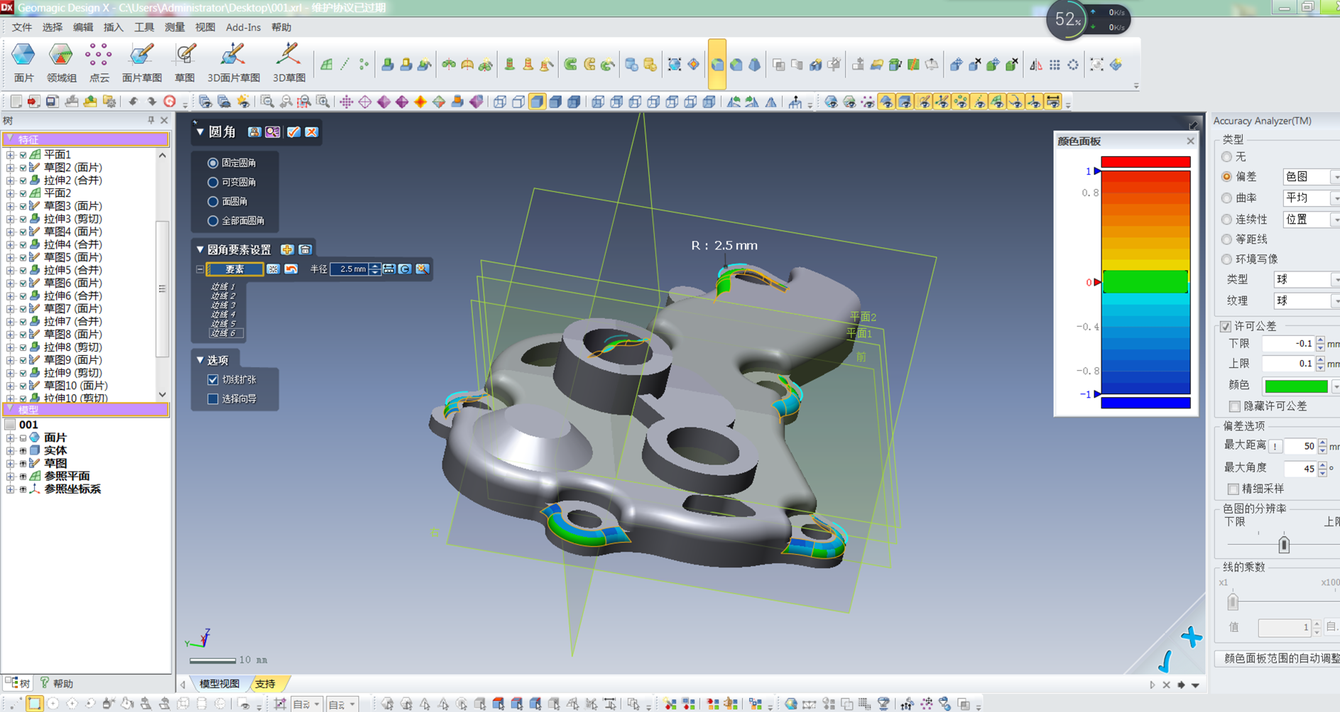Toggle the 许可公差 checkbox
The image size is (1340, 712).
pos(1226,326)
